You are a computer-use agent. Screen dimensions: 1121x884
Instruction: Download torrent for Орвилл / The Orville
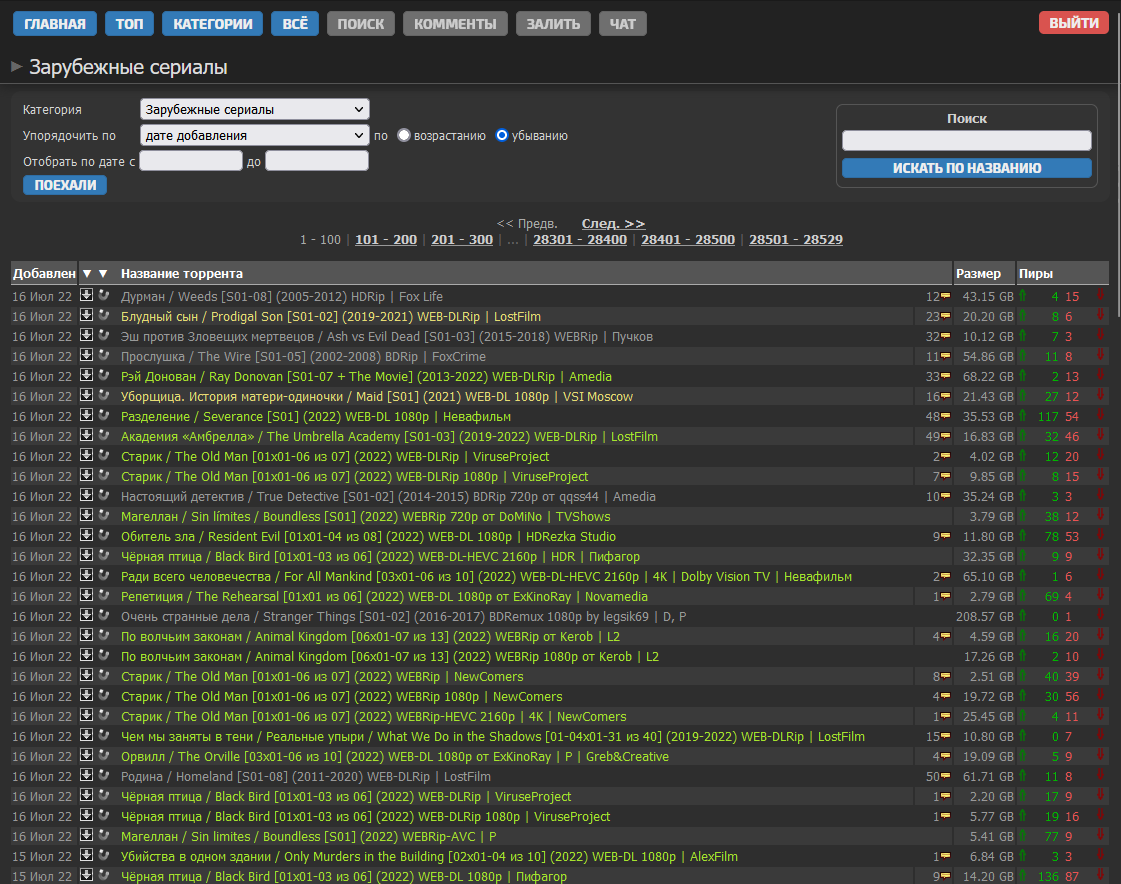pyautogui.click(x=86, y=756)
